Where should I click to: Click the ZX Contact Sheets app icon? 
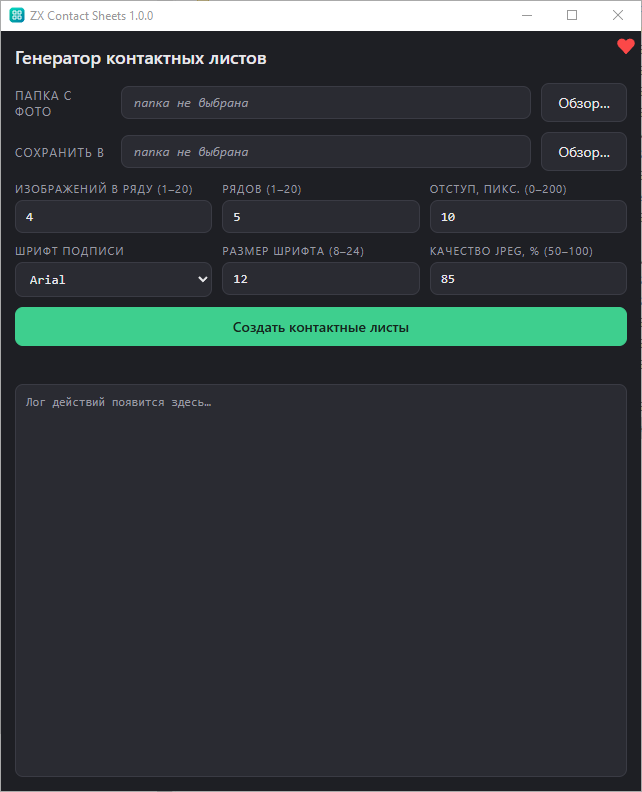tap(17, 15)
